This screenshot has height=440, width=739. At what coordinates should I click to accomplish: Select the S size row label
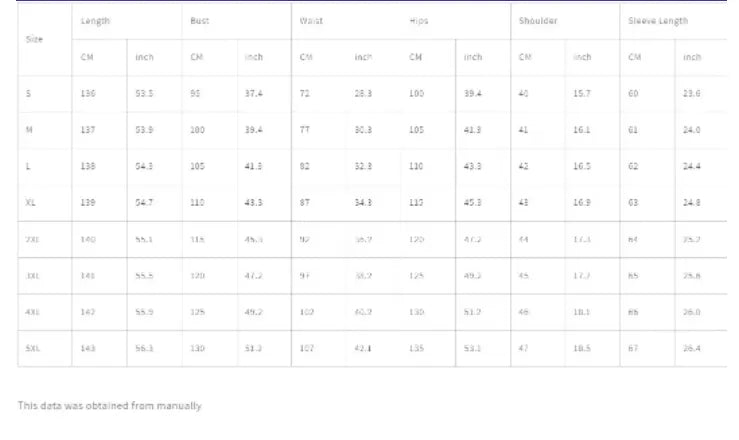pos(29,93)
